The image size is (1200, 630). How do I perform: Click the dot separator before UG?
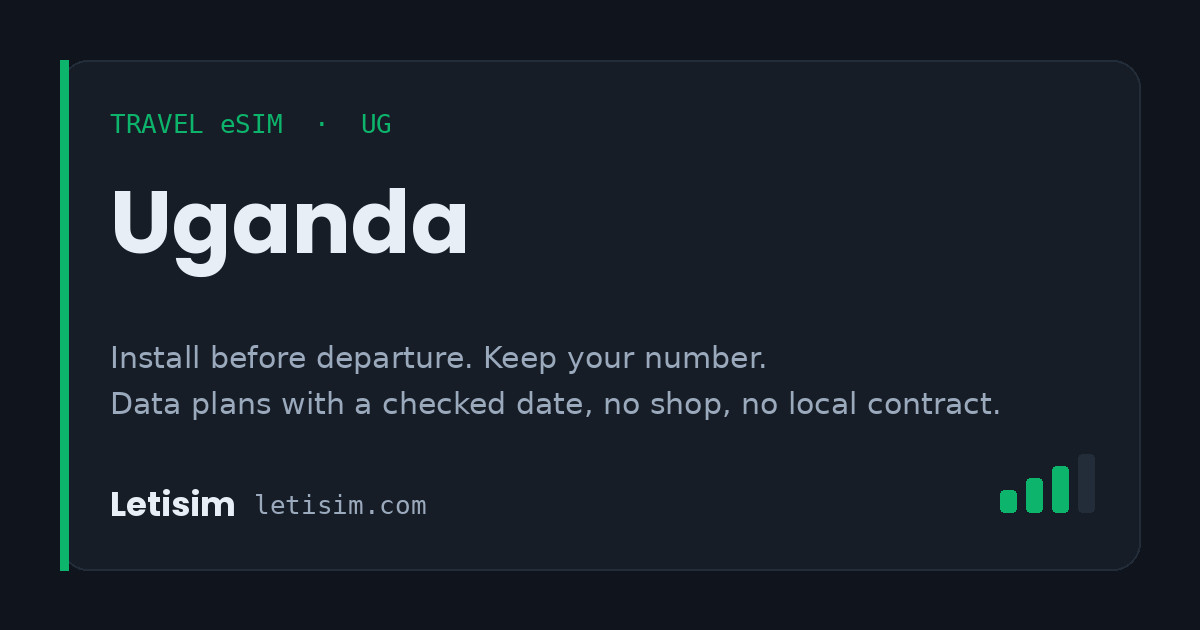(321, 124)
